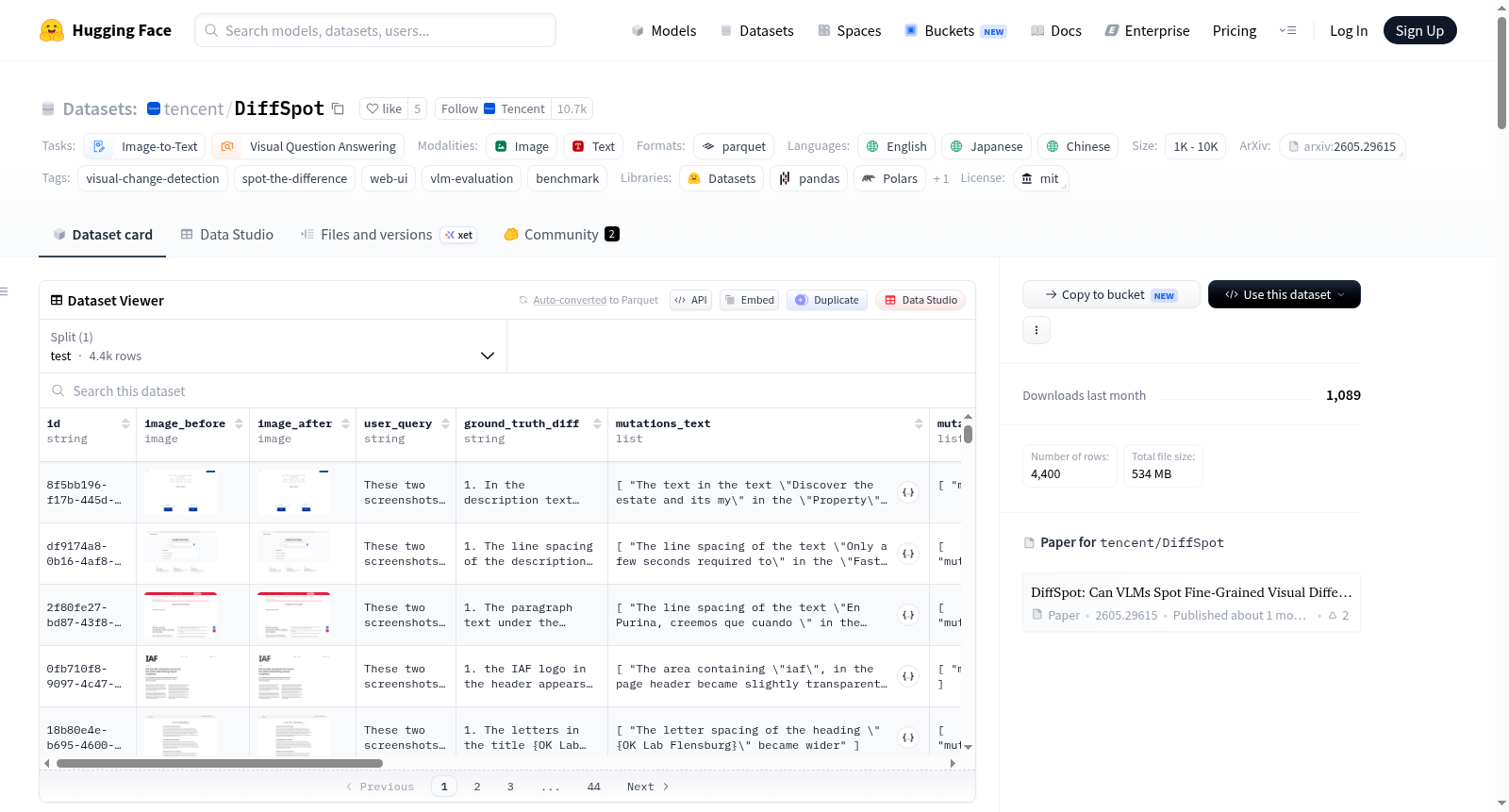Open the DiffSpot paper card
This screenshot has height=812, width=1509.
pyautogui.click(x=1191, y=603)
